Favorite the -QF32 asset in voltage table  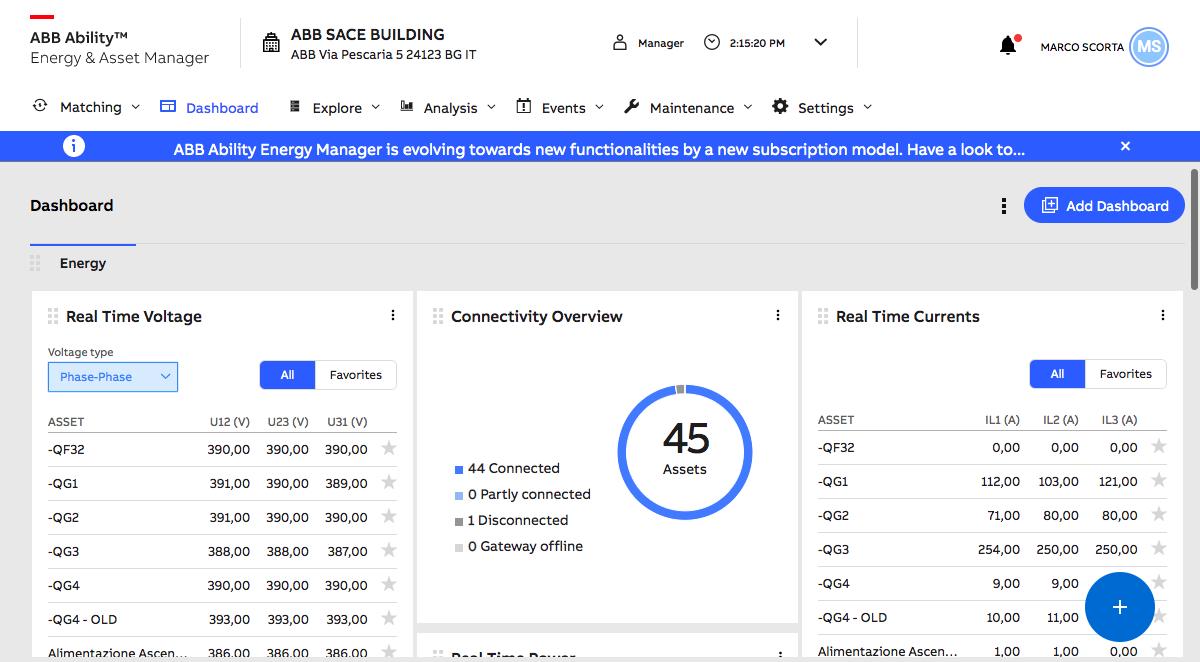click(389, 449)
